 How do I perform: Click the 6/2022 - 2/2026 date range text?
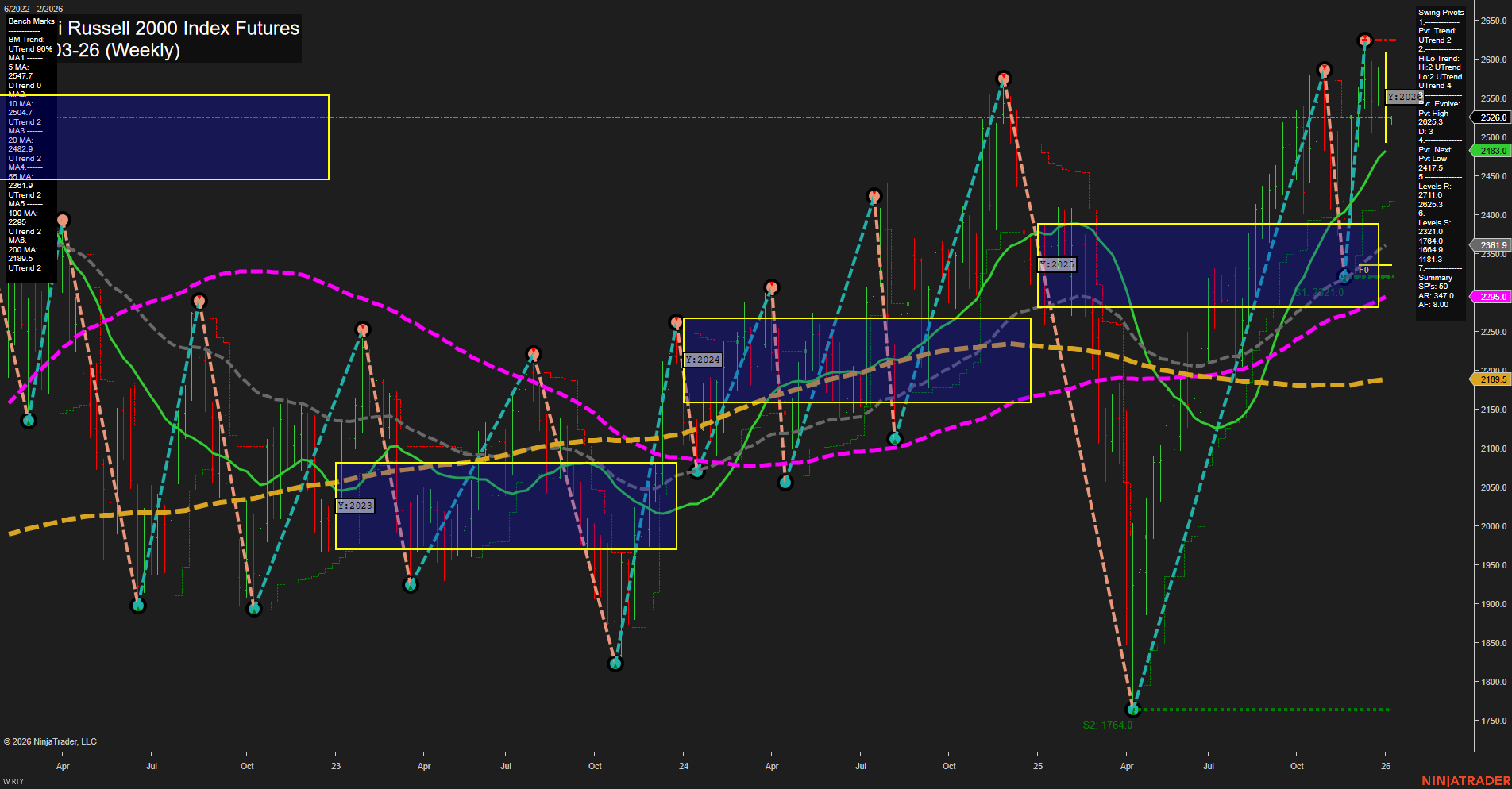tap(32, 9)
